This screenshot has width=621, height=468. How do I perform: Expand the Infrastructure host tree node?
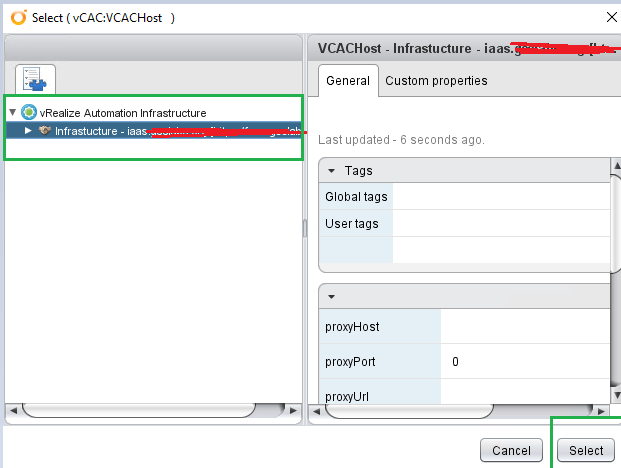click(x=28, y=131)
